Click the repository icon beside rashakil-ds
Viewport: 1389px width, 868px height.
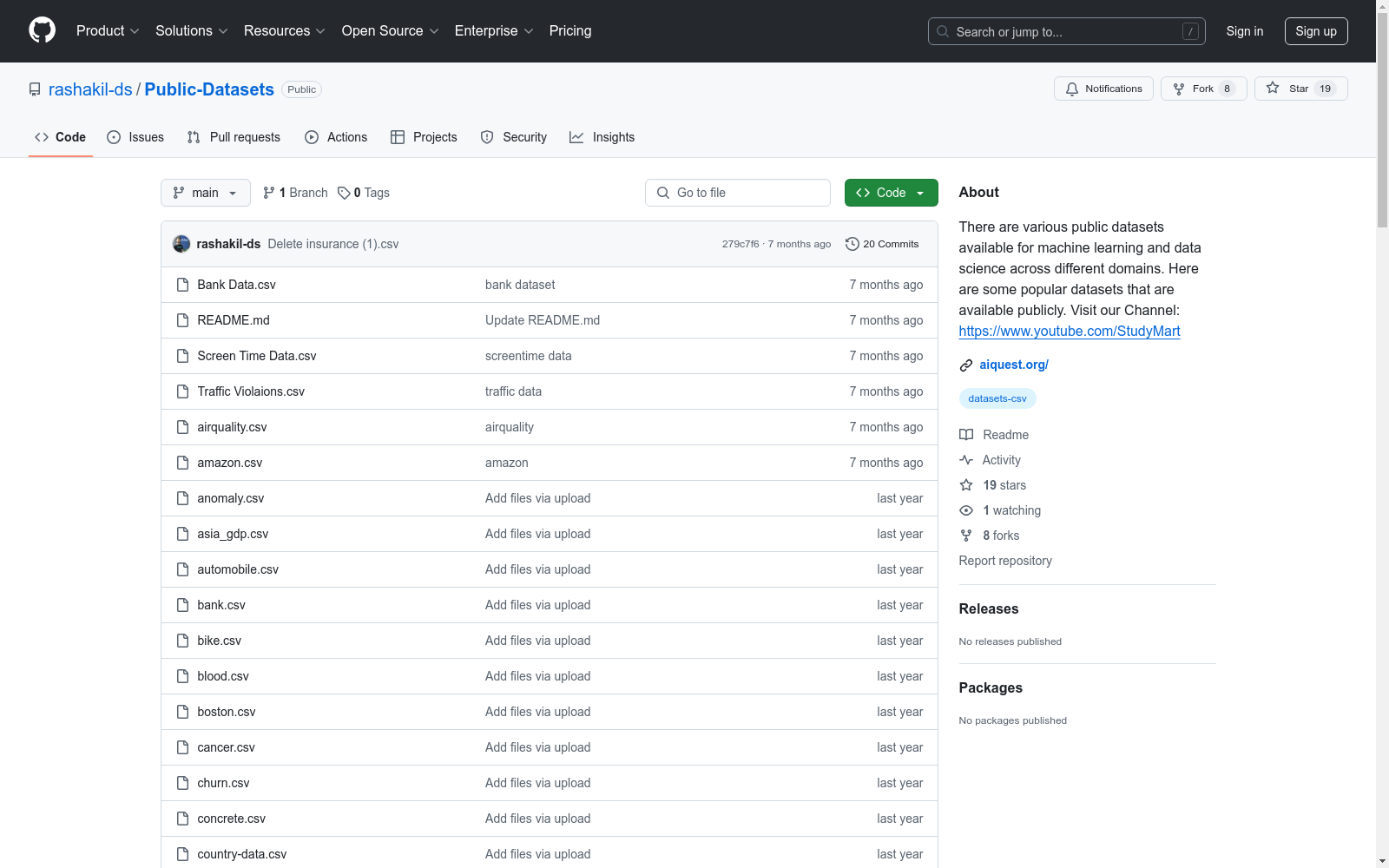tap(35, 89)
